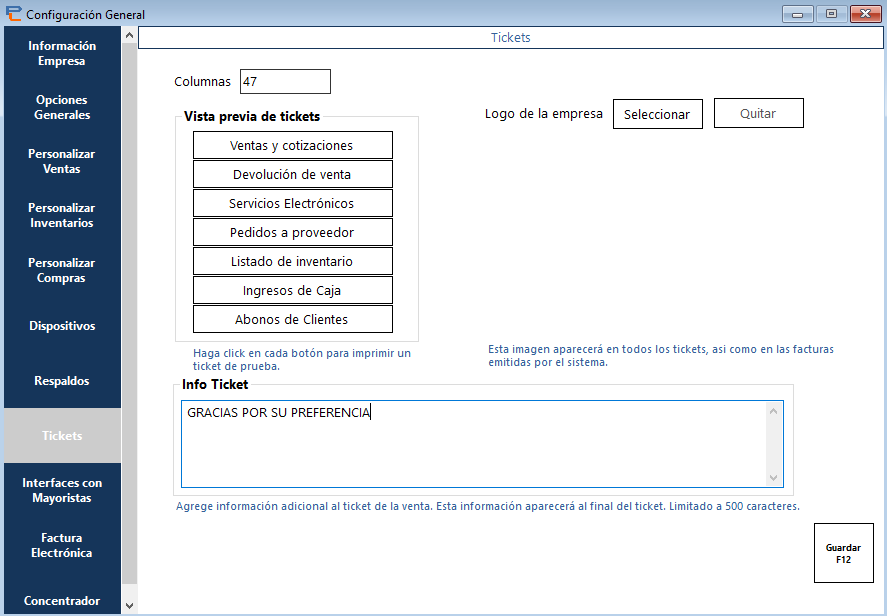Click the Info Ticket group label
887x616 pixels.
click(x=215, y=385)
